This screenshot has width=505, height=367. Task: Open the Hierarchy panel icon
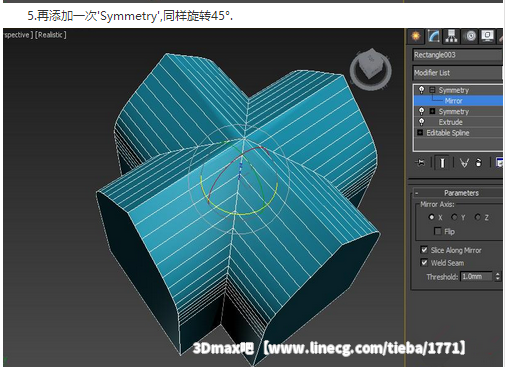pyautogui.click(x=451, y=36)
